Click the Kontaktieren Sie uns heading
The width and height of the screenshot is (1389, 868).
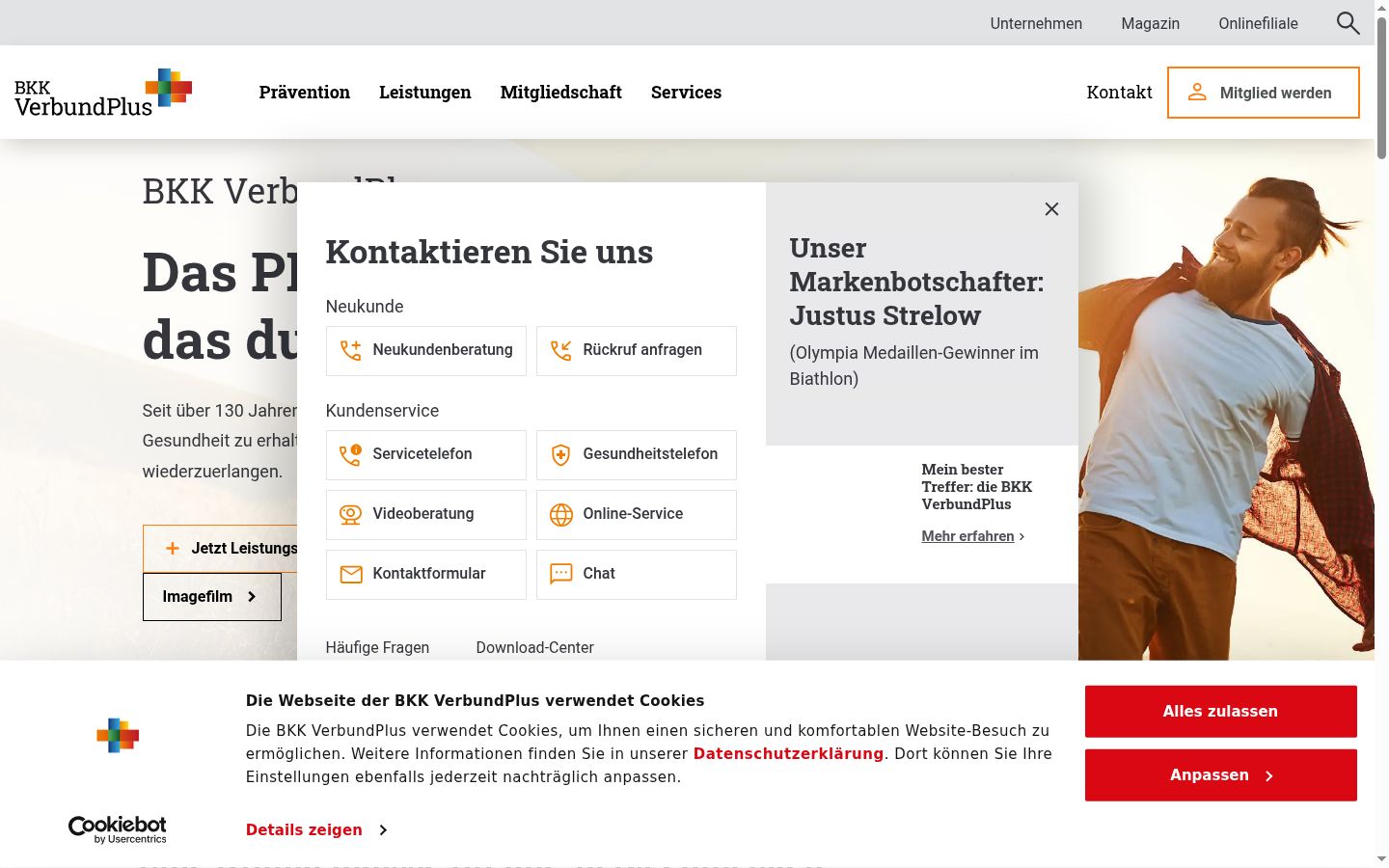tap(489, 253)
